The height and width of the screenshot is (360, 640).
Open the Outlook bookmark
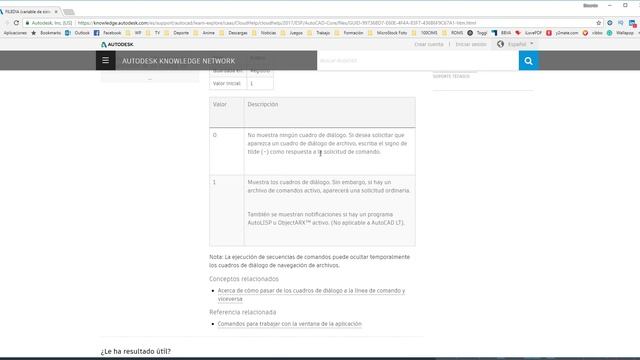point(78,33)
